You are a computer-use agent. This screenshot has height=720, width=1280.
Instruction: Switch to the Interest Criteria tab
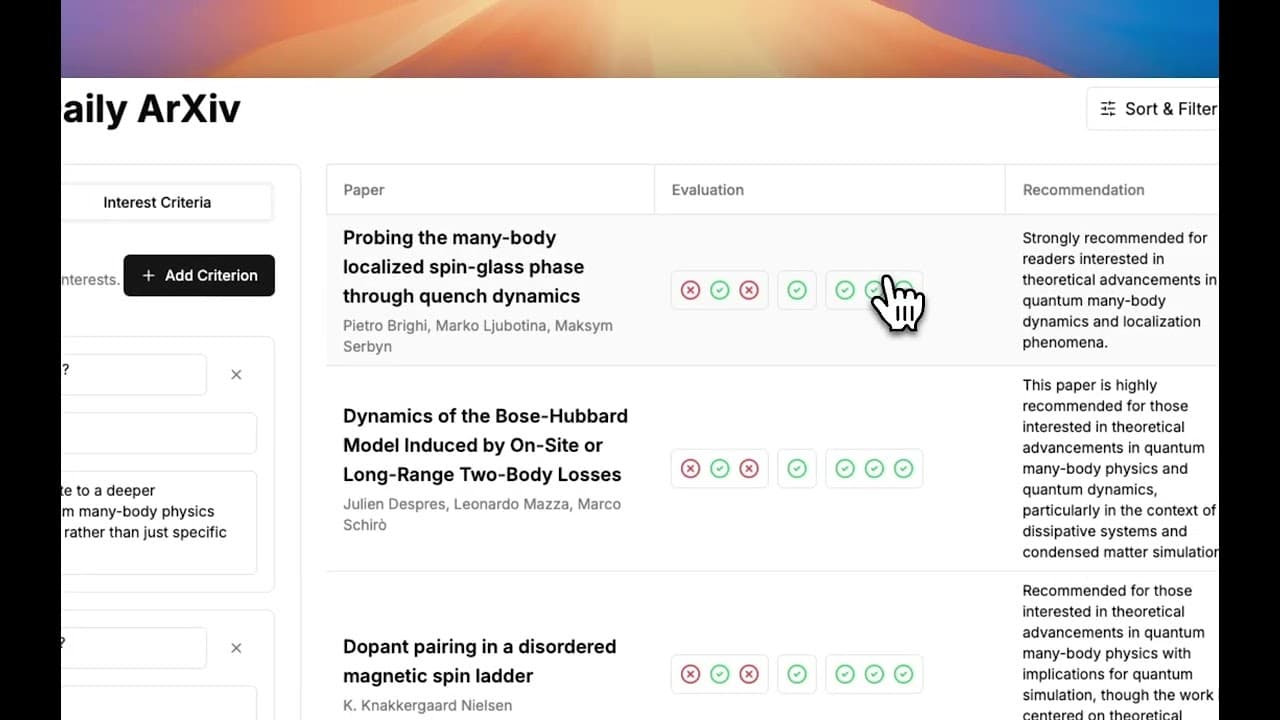point(157,202)
